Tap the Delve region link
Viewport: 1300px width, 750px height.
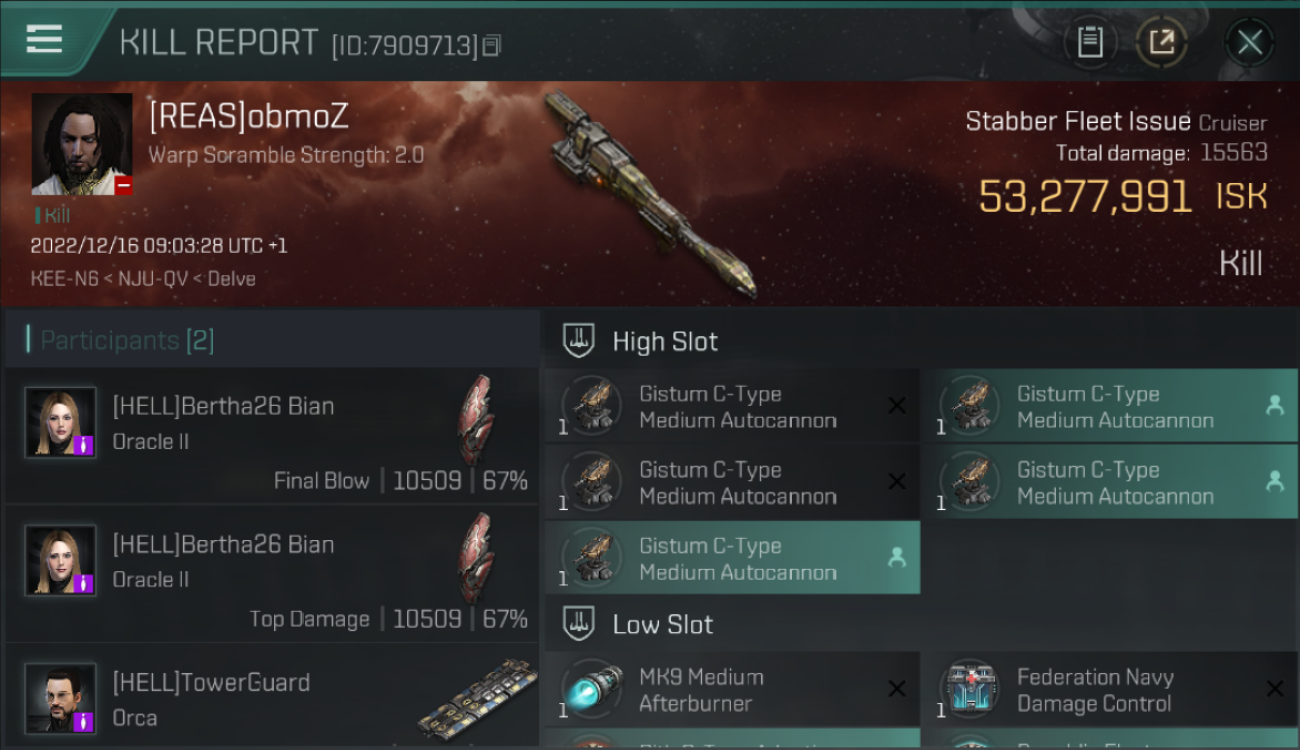[x=232, y=279]
